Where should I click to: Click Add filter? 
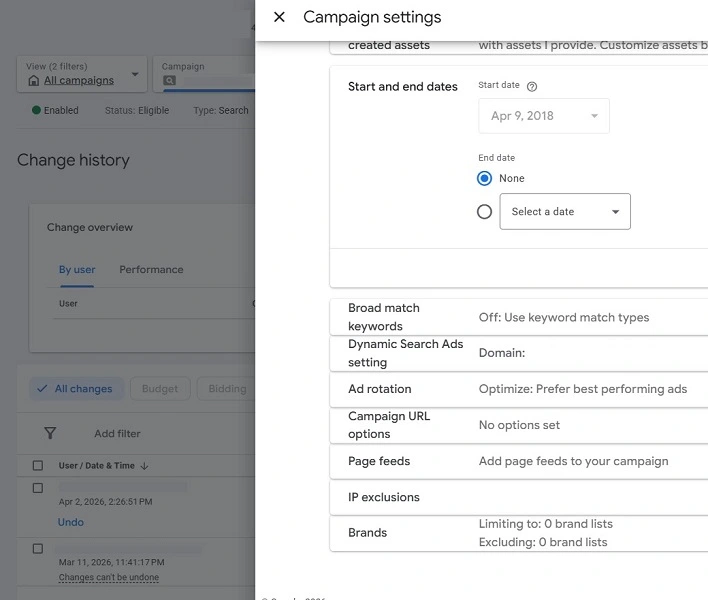tap(117, 433)
